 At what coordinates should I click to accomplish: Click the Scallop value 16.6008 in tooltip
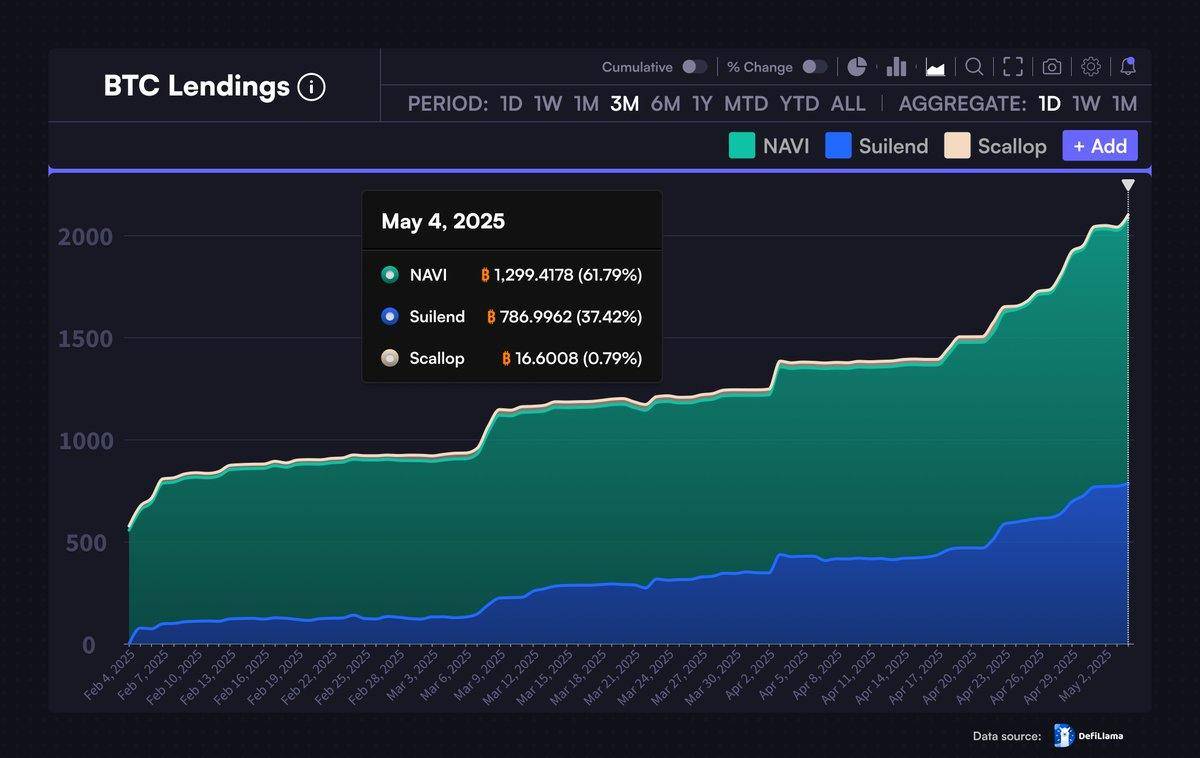546,358
